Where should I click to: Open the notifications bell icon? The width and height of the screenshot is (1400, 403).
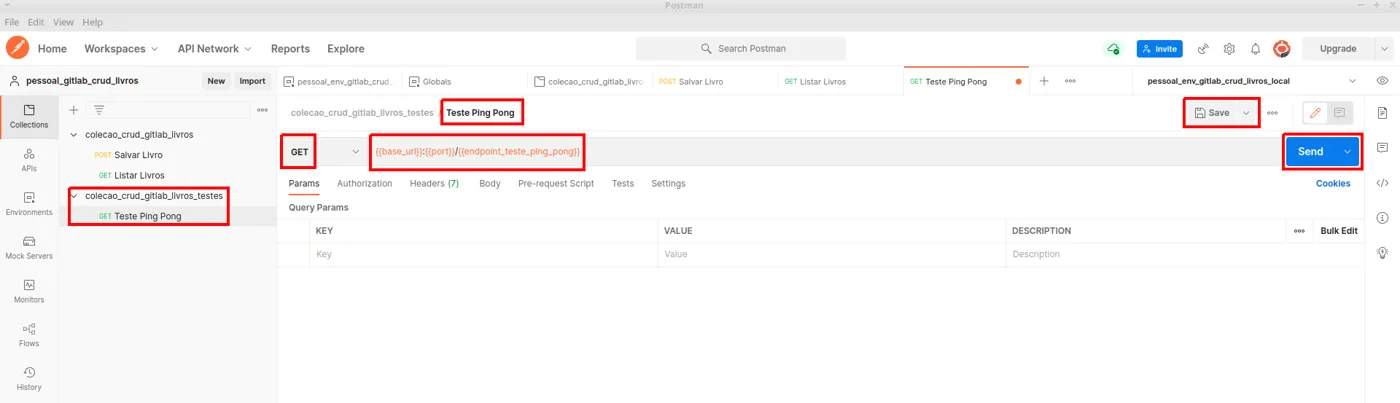click(x=1255, y=48)
